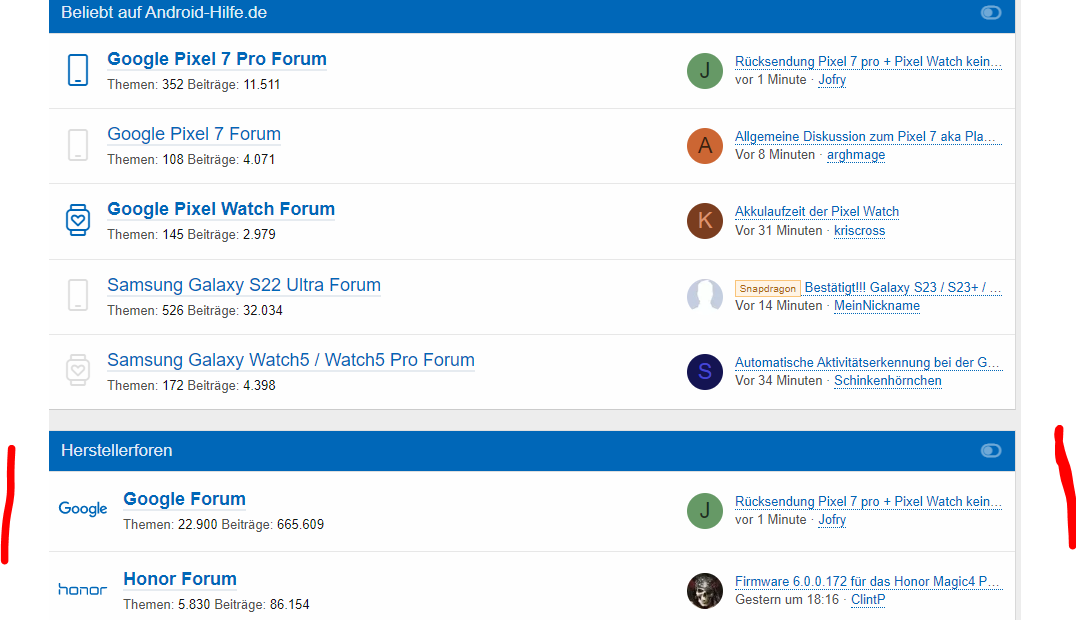
Task: Click 'Themen: 526 Beiträge: 32.034' stats text
Action: click(195, 310)
